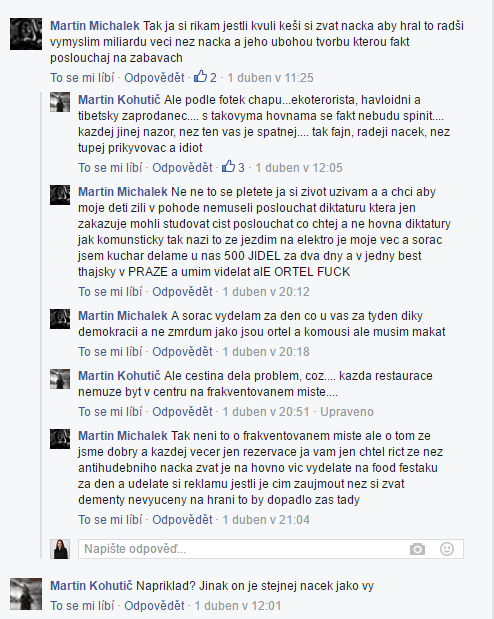Screen dimensions: 494x619
Task: Open Martin Michalek name on 'Tak neni to' reply
Action: [123, 436]
